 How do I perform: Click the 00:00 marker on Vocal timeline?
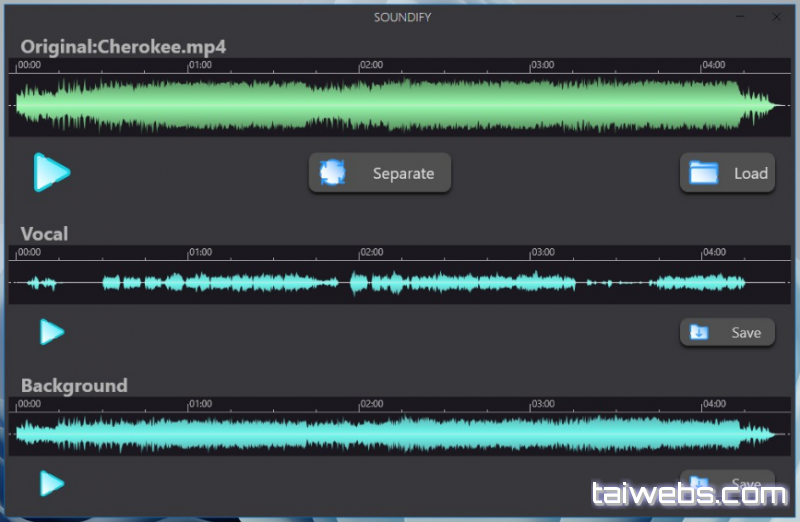click(x=29, y=253)
